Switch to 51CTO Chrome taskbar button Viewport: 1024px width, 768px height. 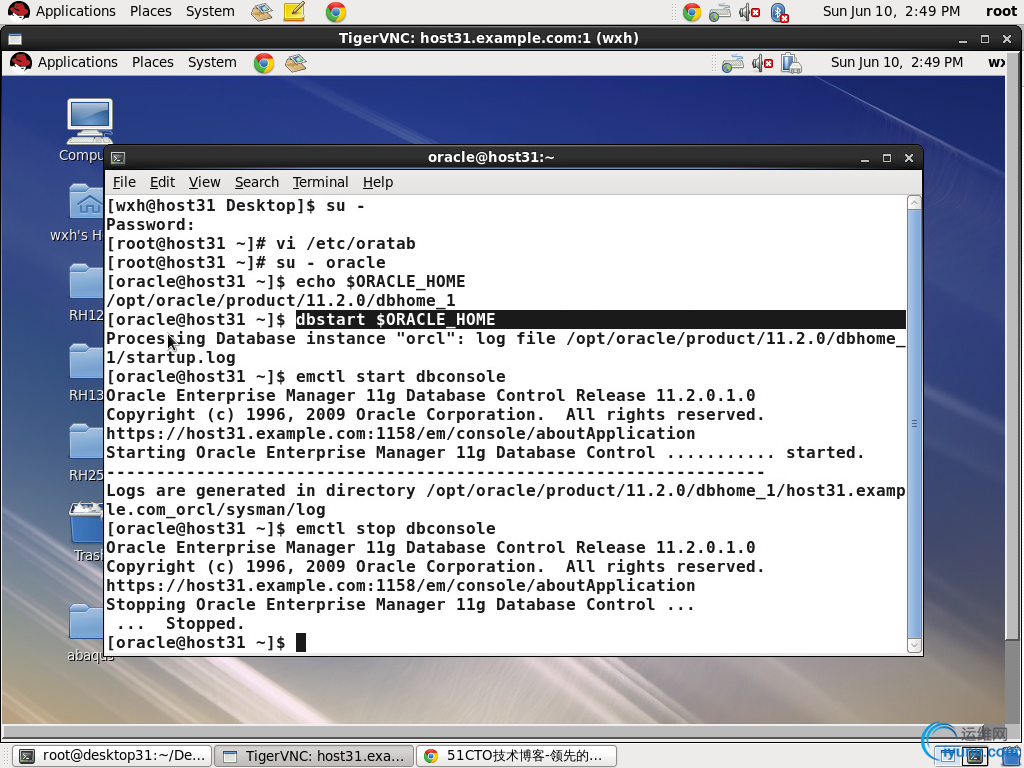pos(516,756)
